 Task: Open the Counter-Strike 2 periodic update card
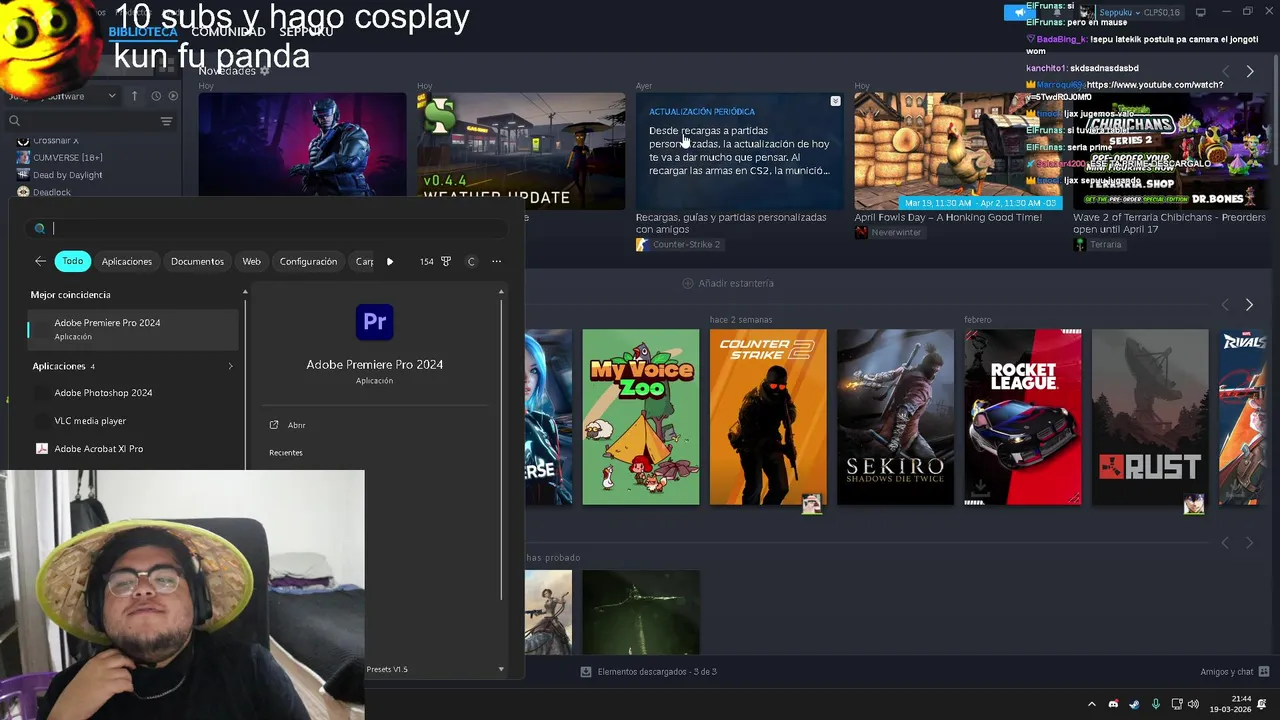[740, 151]
